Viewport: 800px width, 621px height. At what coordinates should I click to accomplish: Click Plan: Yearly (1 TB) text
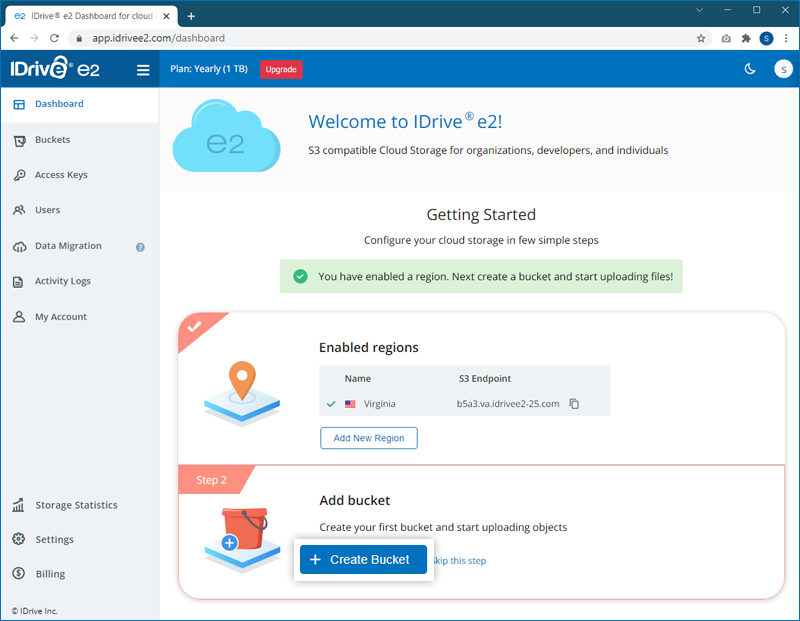tap(209, 69)
